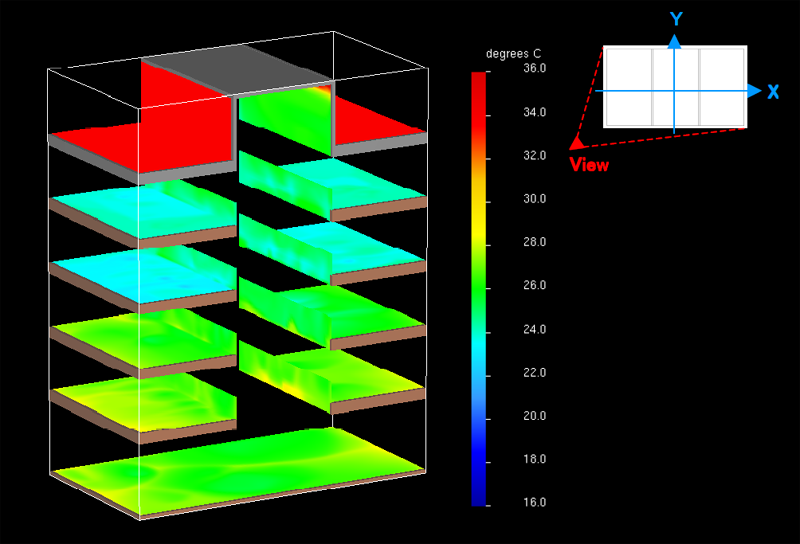
Task: Click the 32.0 legend value
Action: (534, 156)
